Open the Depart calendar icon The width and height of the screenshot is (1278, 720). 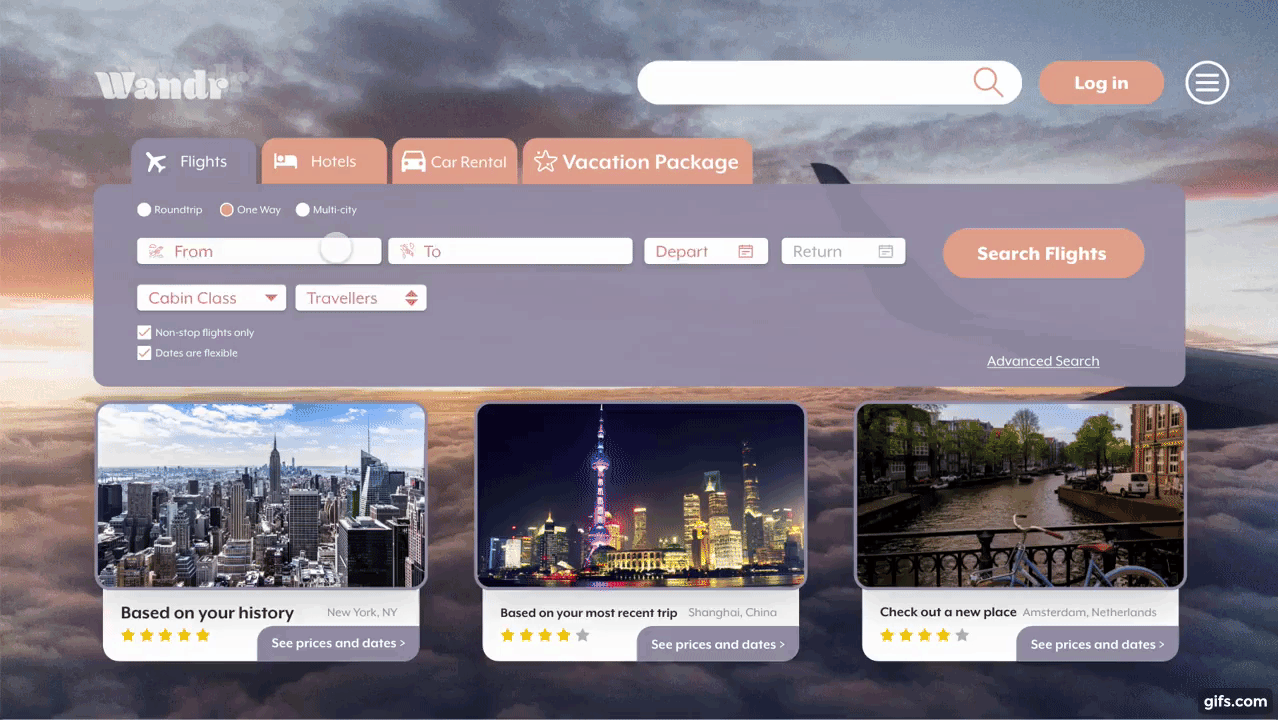pos(745,251)
